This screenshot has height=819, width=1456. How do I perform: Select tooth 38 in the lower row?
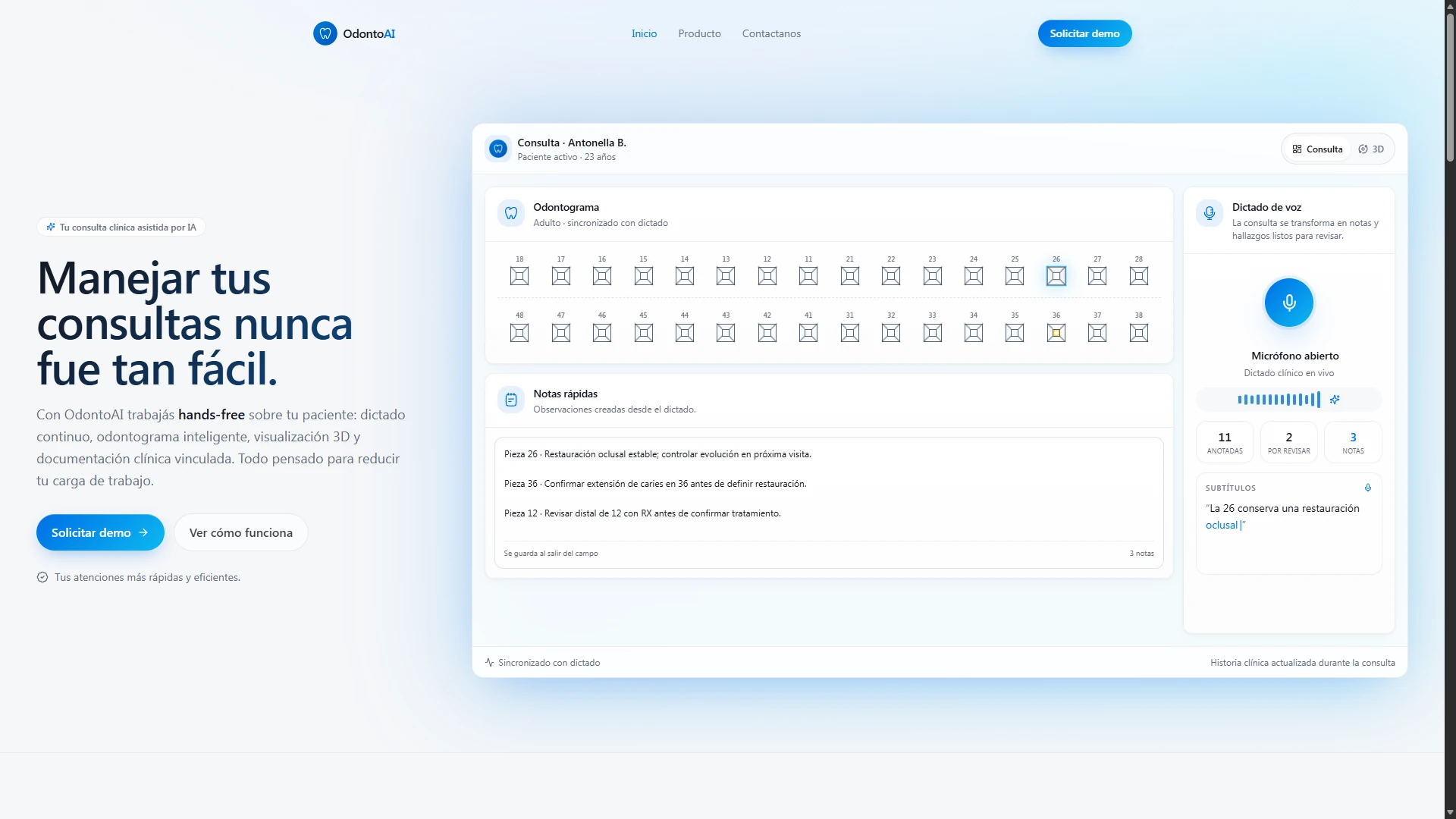click(x=1139, y=333)
